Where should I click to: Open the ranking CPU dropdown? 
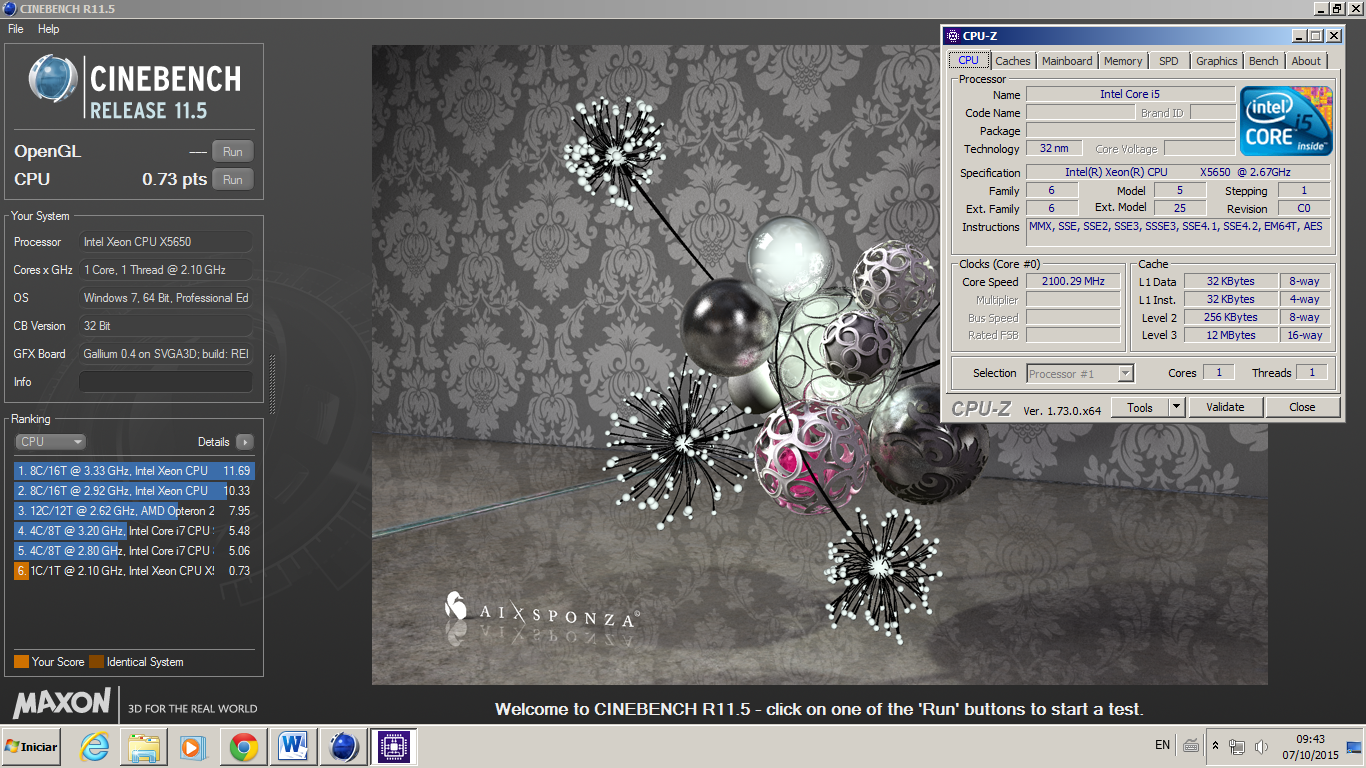pos(50,441)
